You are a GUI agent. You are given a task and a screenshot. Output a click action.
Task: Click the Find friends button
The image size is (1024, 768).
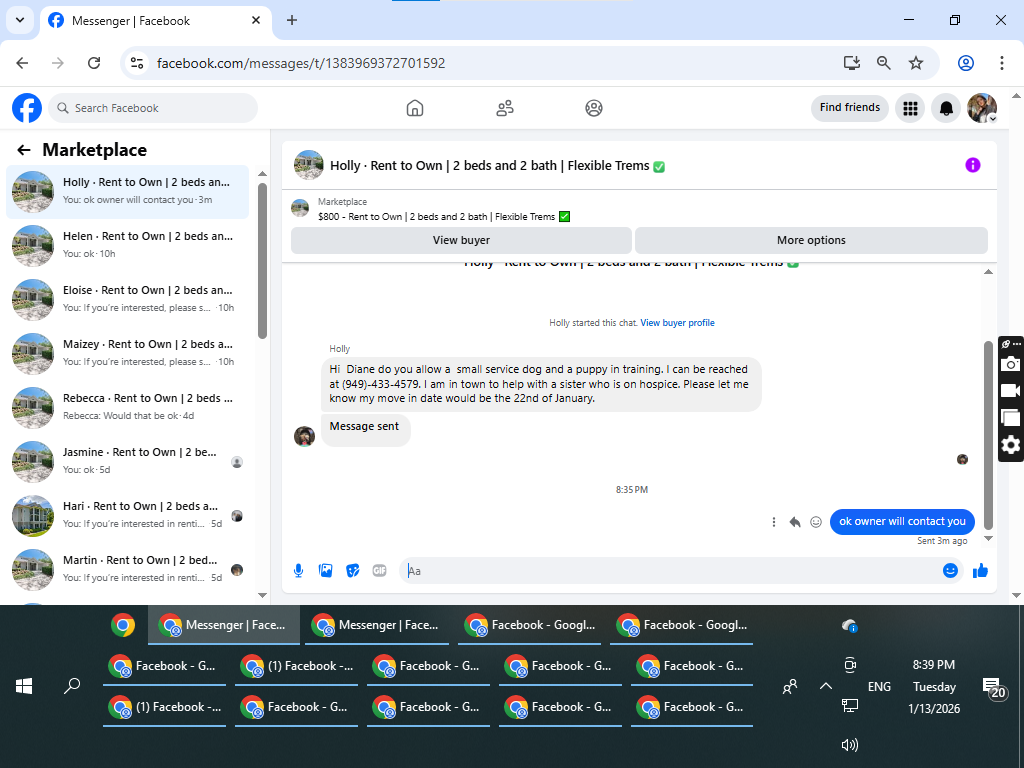pos(850,107)
